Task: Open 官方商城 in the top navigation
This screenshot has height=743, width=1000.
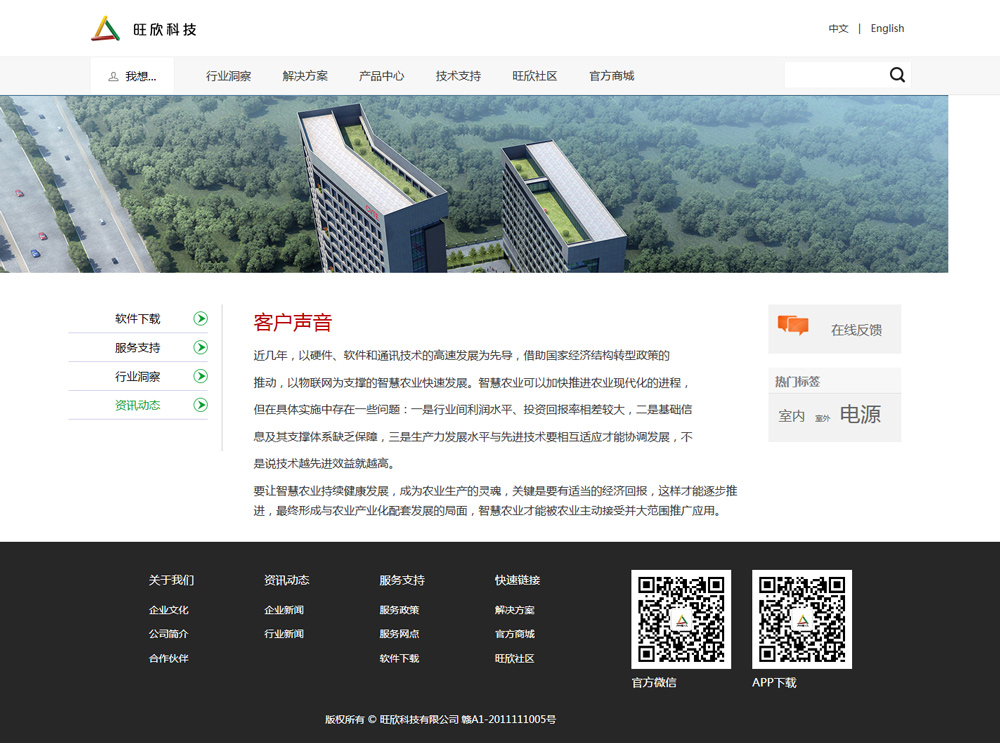Action: pos(611,76)
